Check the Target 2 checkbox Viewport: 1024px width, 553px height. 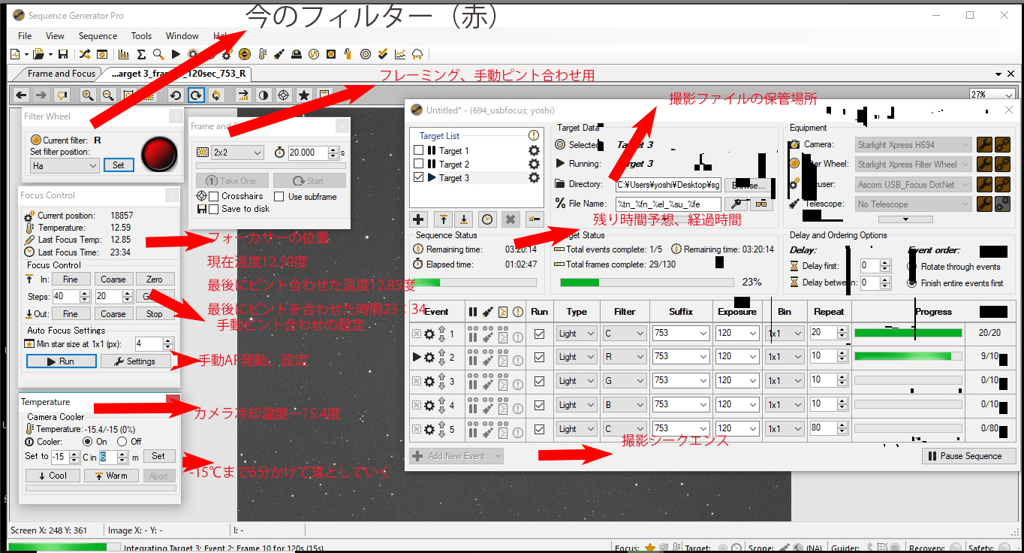tap(419, 164)
